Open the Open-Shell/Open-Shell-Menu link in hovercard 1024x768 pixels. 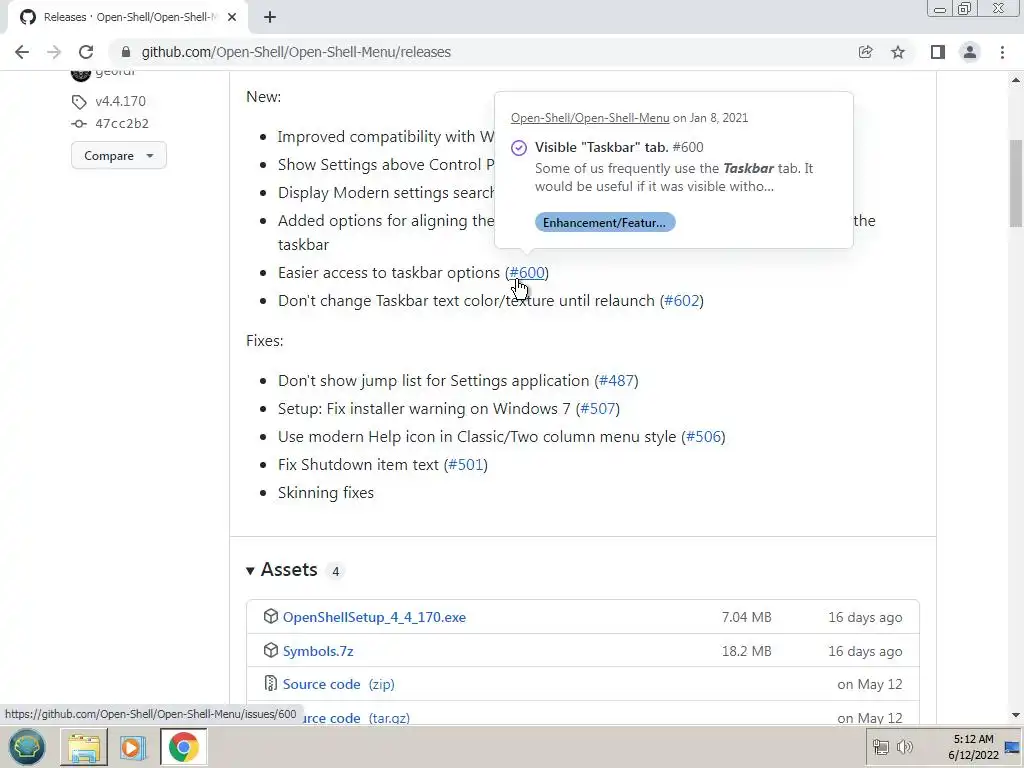pyautogui.click(x=590, y=118)
